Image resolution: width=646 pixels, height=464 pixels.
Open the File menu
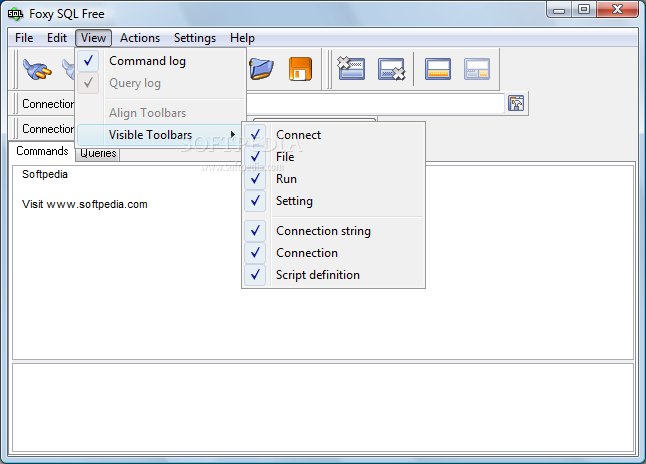(24, 38)
